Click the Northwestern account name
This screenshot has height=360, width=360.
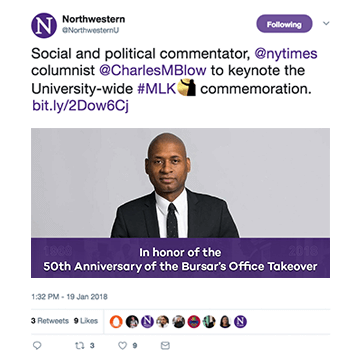(94, 19)
